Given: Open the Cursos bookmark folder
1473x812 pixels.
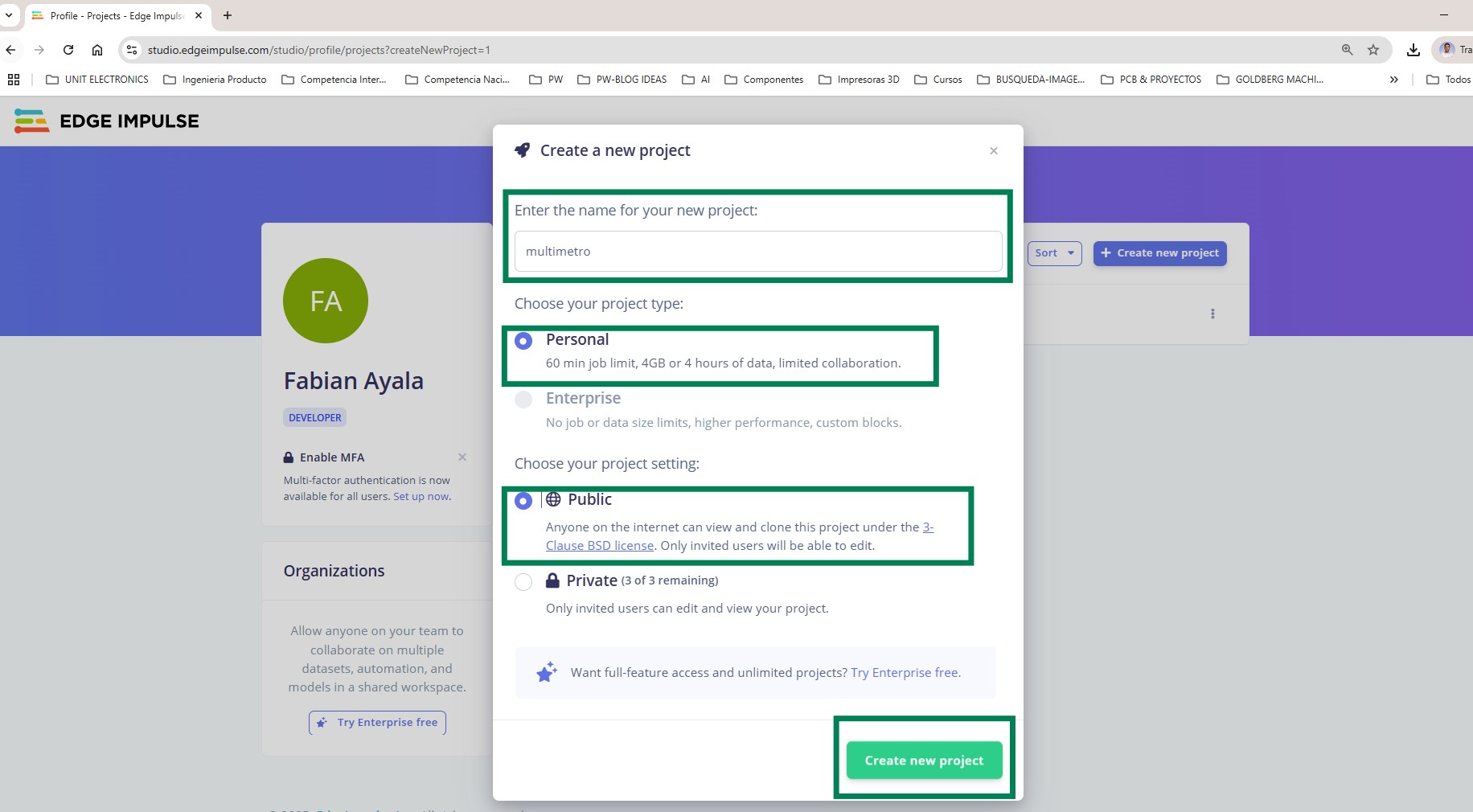Looking at the screenshot, I should click(x=938, y=80).
